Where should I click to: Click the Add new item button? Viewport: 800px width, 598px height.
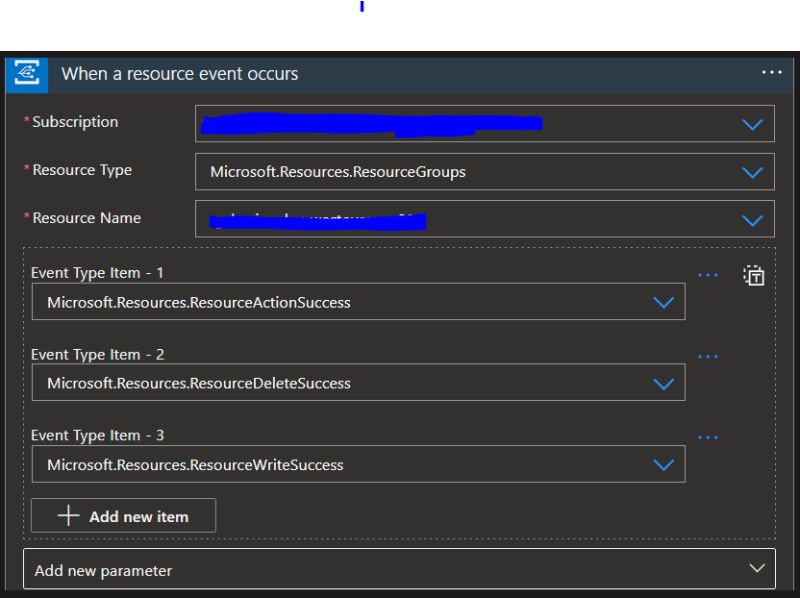pyautogui.click(x=123, y=515)
